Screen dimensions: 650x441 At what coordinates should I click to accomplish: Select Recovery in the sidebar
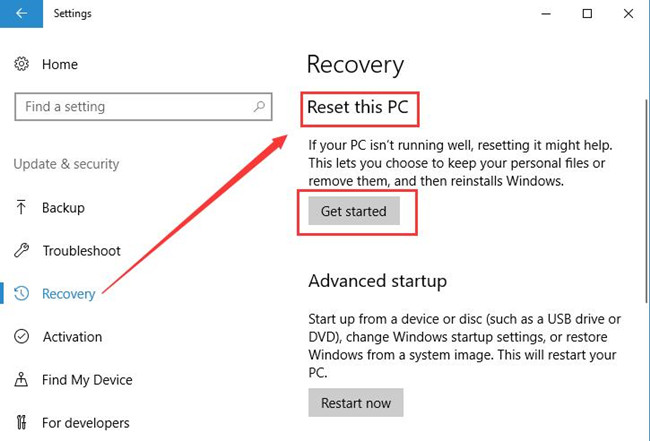(69, 294)
